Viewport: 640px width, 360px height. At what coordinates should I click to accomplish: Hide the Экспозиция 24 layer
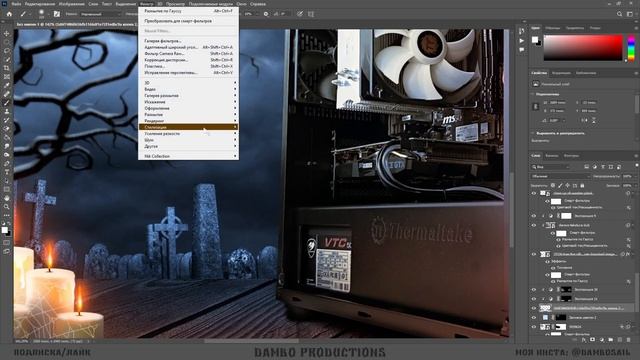(533, 299)
